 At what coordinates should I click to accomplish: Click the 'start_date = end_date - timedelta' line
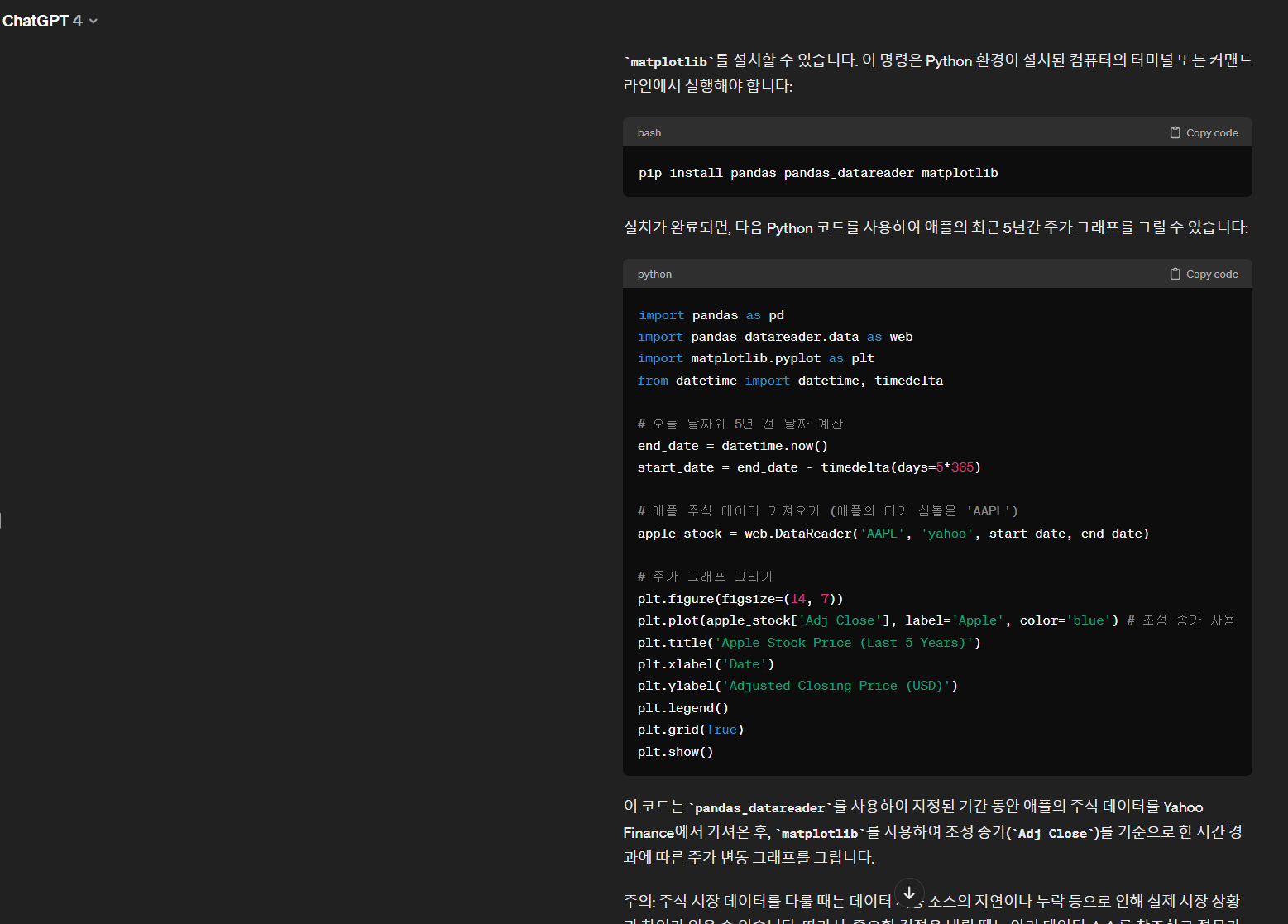click(x=809, y=467)
